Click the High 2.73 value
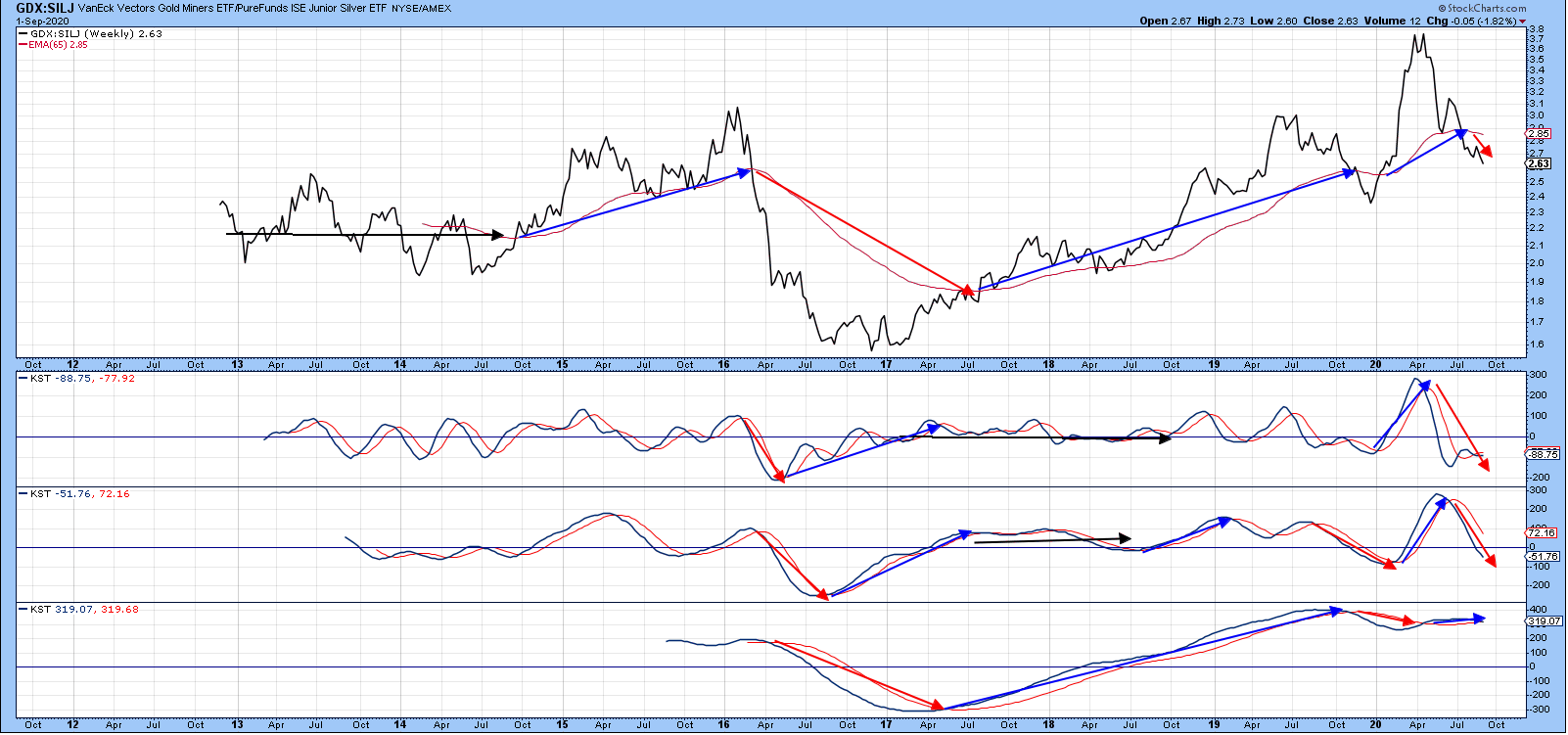Screen dimensions: 1568x735 tap(1222, 21)
